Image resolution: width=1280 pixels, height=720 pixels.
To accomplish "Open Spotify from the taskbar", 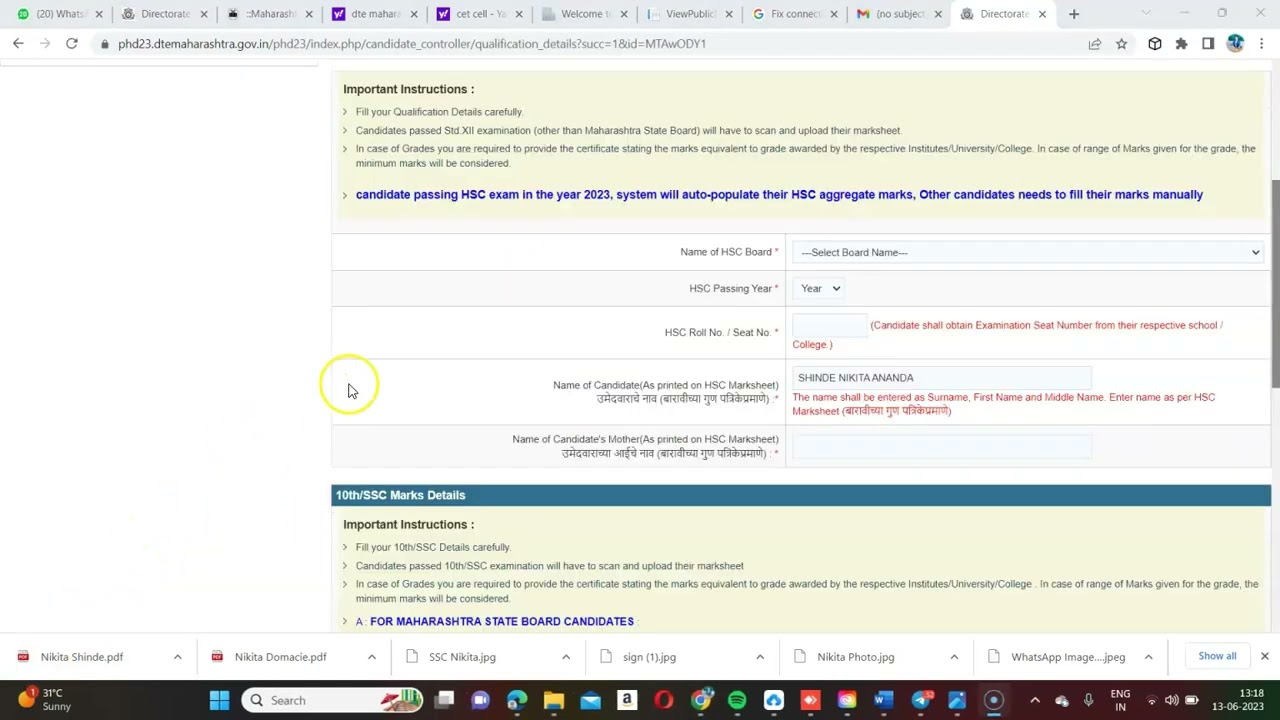I will coord(737,700).
